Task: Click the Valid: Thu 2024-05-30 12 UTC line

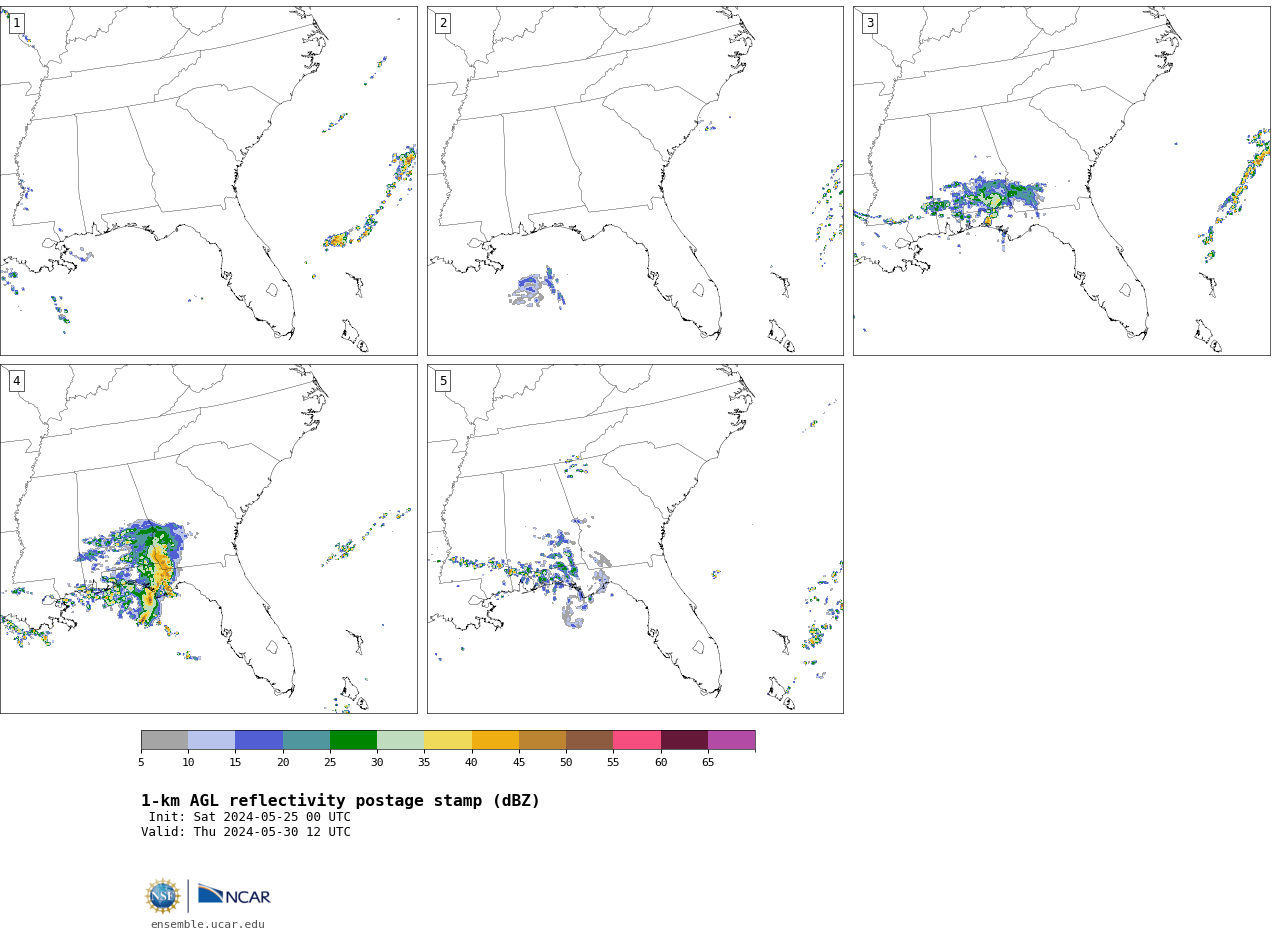Action: [246, 832]
